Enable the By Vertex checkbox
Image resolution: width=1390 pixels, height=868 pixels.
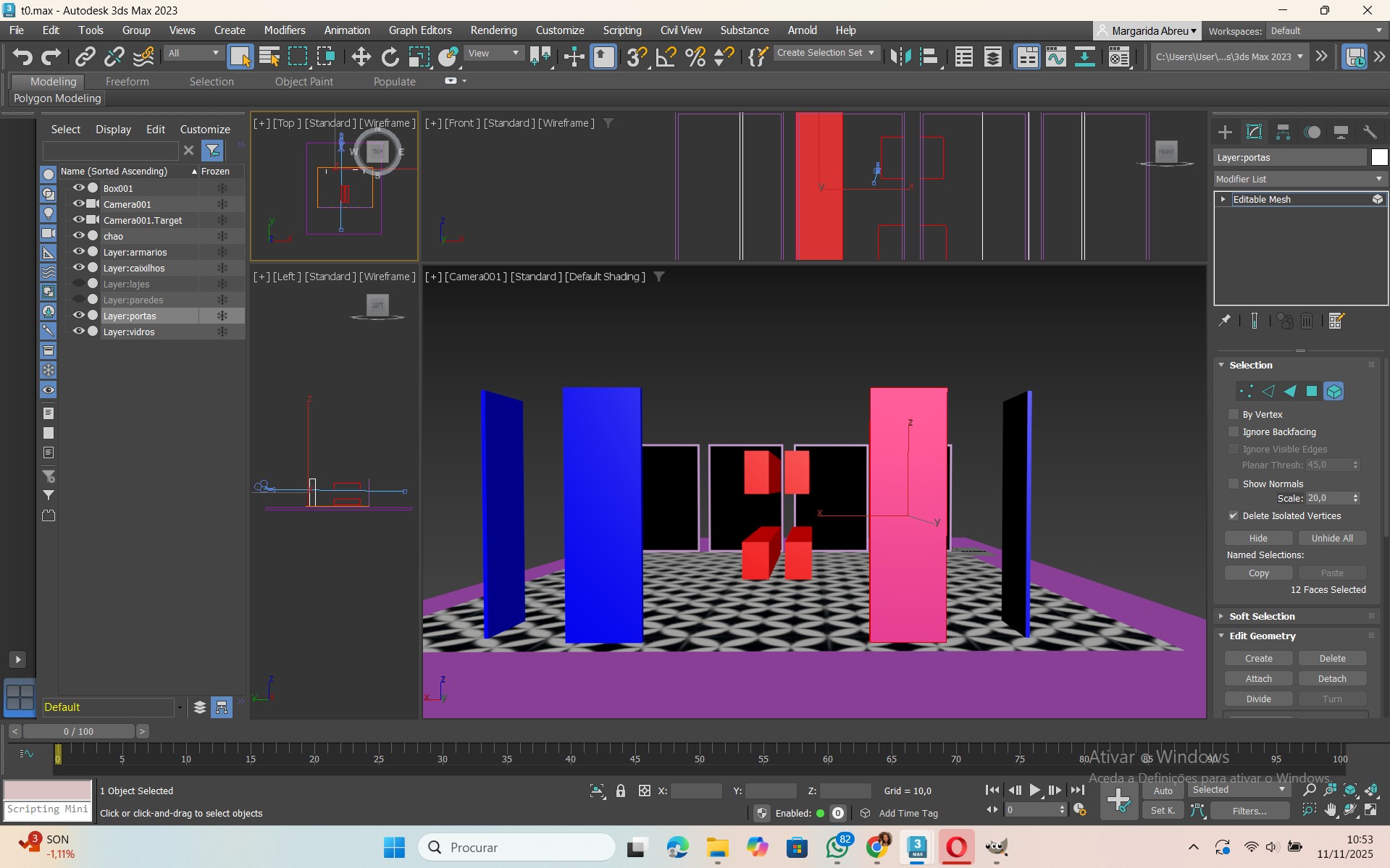[1234, 415]
